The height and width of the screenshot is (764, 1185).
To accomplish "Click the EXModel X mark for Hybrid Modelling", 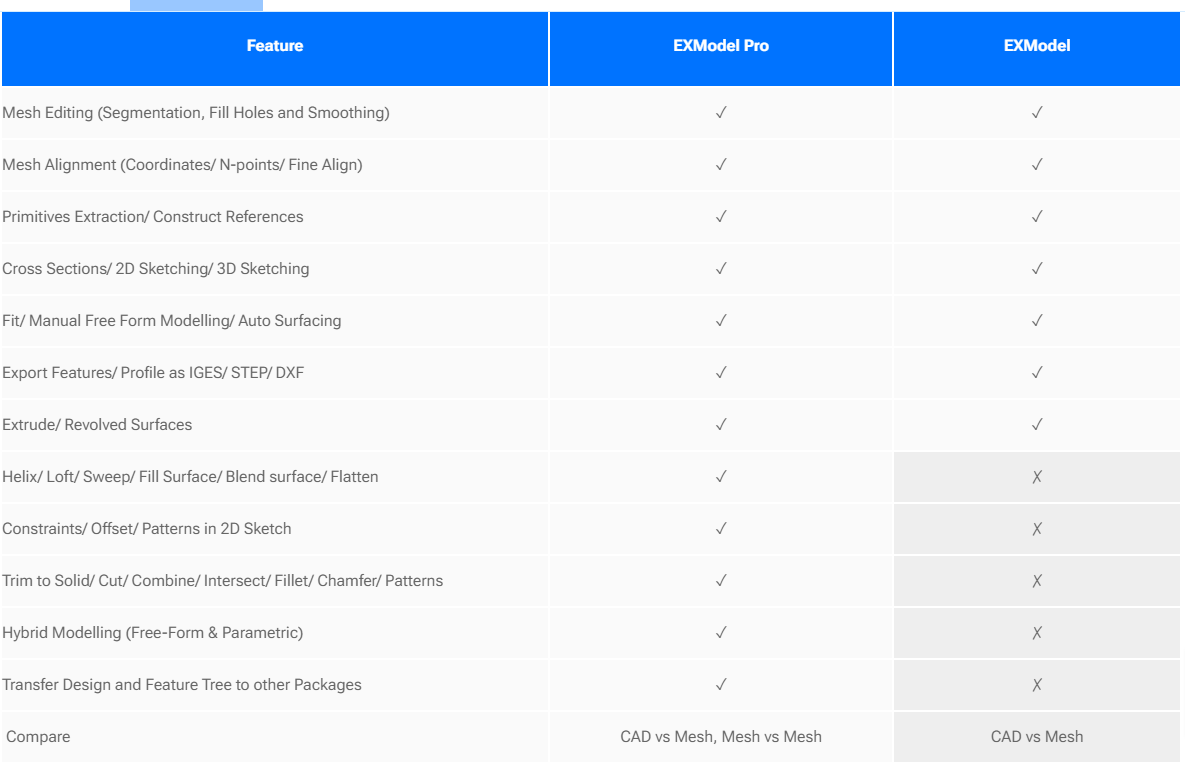I will click(x=1037, y=633).
